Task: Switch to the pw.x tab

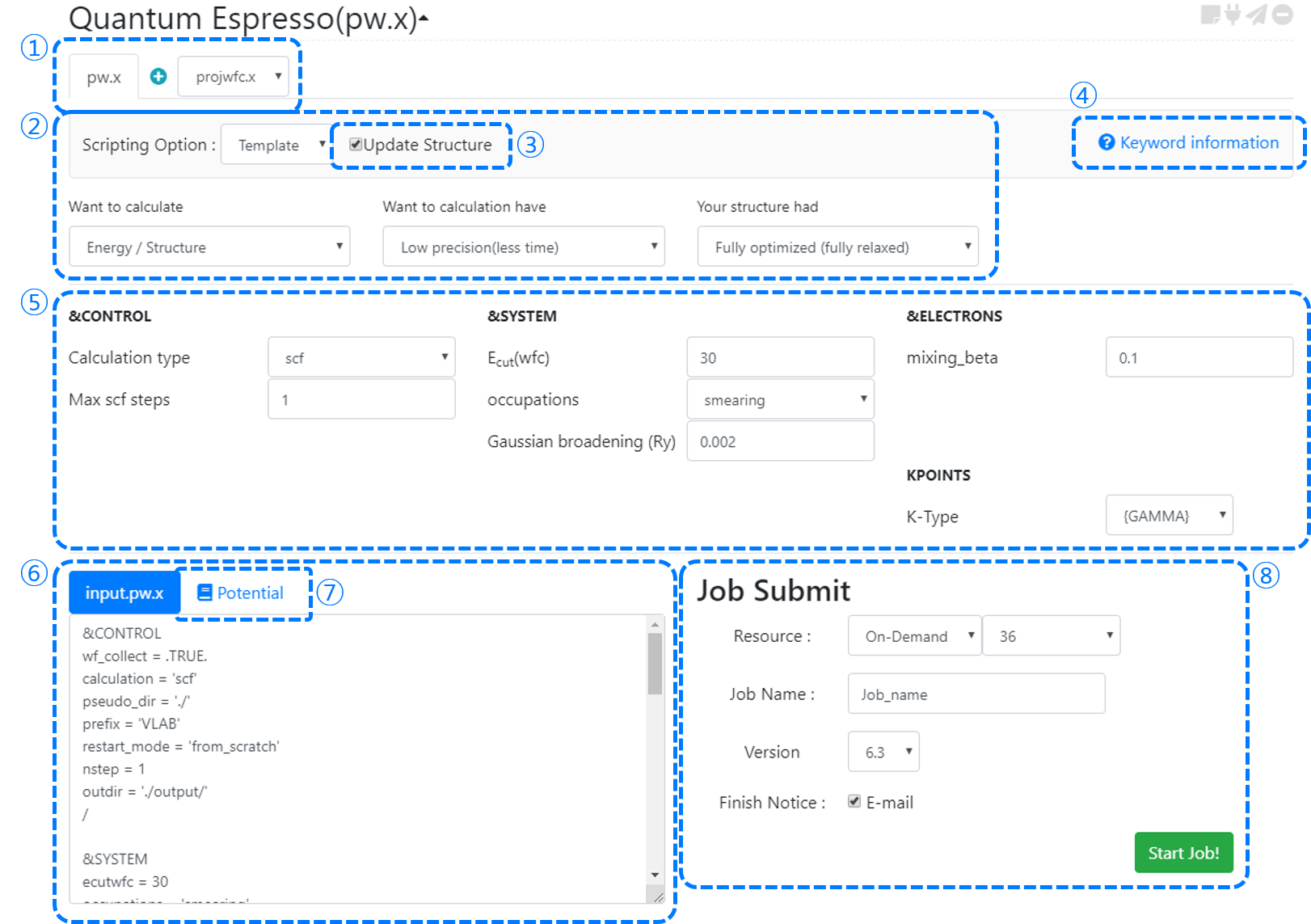Action: pyautogui.click(x=103, y=77)
